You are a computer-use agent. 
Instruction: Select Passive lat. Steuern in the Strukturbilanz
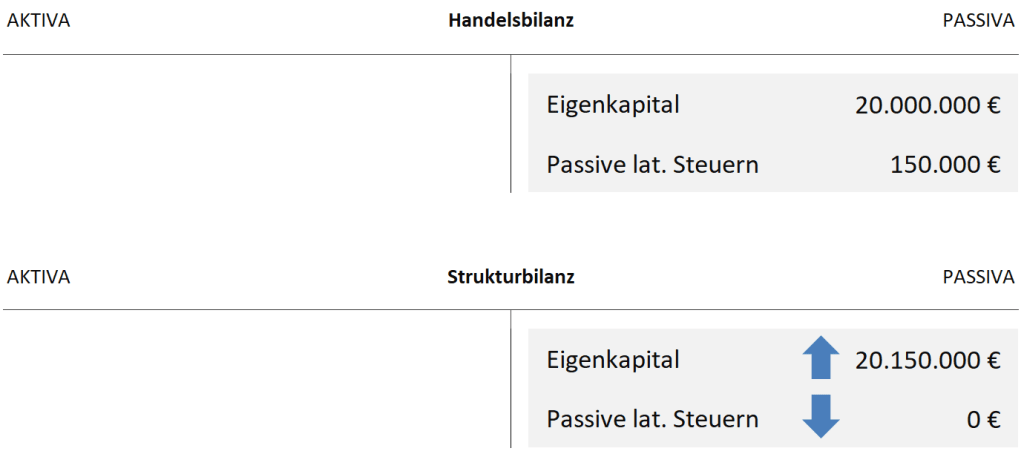tap(652, 420)
